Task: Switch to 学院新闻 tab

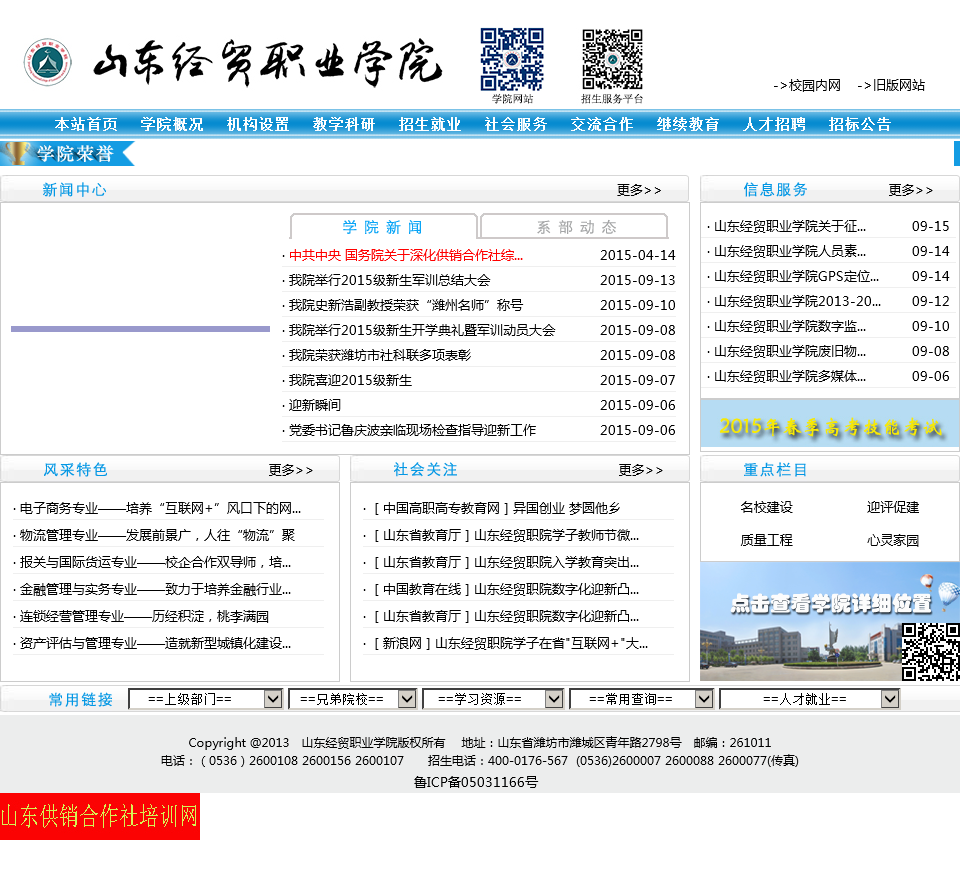Action: (x=383, y=227)
